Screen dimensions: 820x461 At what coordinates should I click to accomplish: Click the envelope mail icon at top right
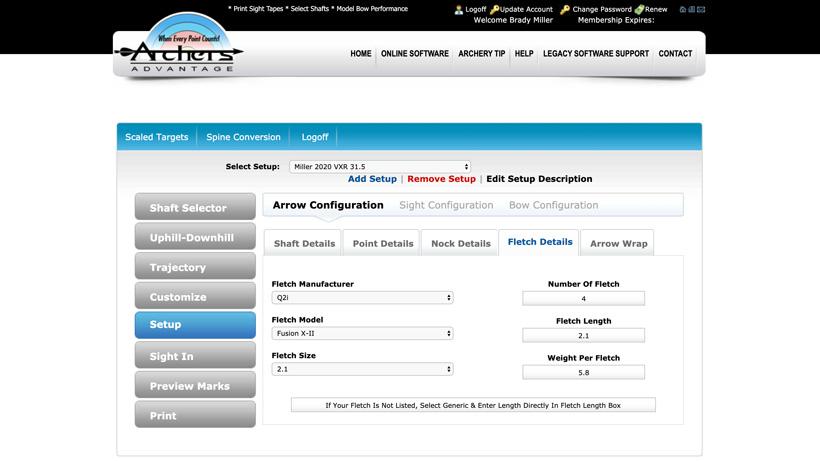point(702,9)
